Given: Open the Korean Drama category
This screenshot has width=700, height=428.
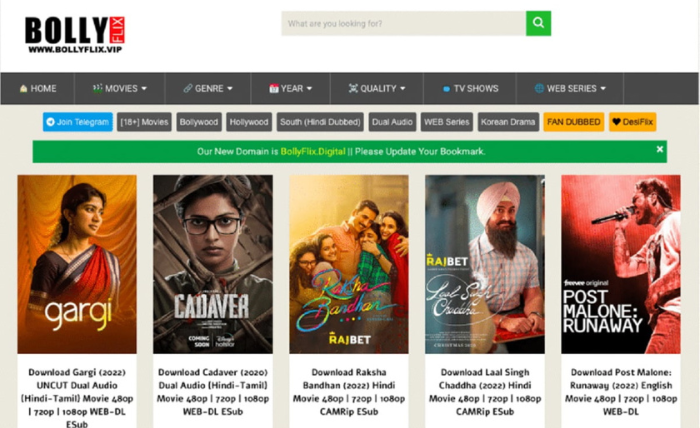Looking at the screenshot, I should pos(508,122).
